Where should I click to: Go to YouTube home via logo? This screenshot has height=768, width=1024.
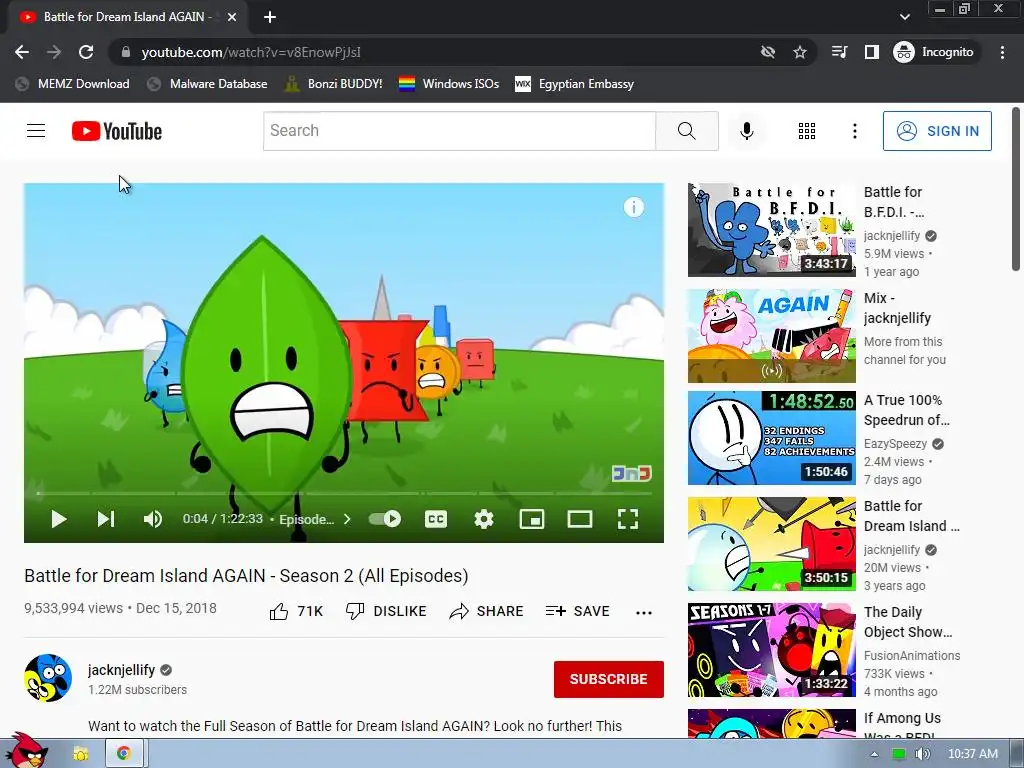point(117,131)
